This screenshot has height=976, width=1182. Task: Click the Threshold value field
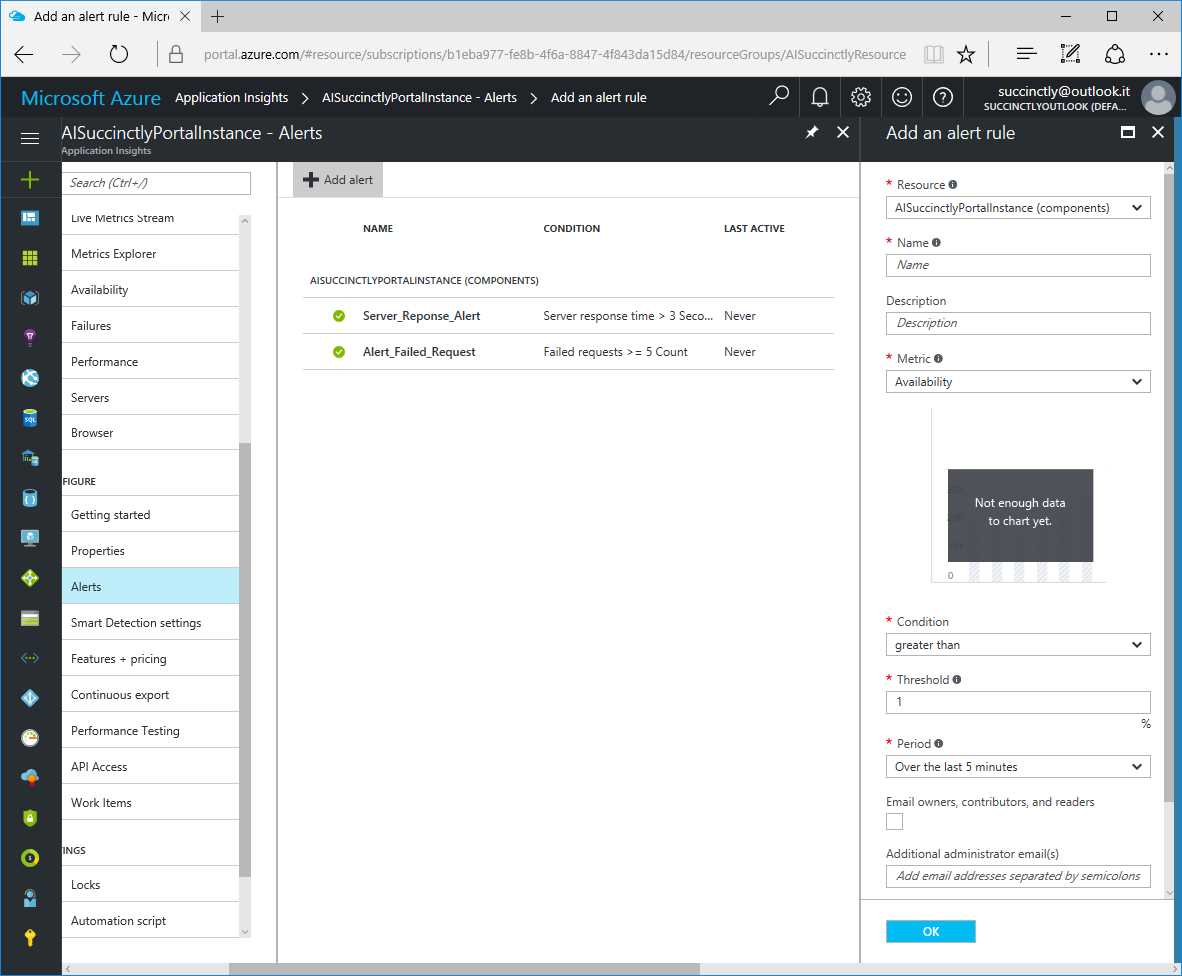click(x=1018, y=702)
